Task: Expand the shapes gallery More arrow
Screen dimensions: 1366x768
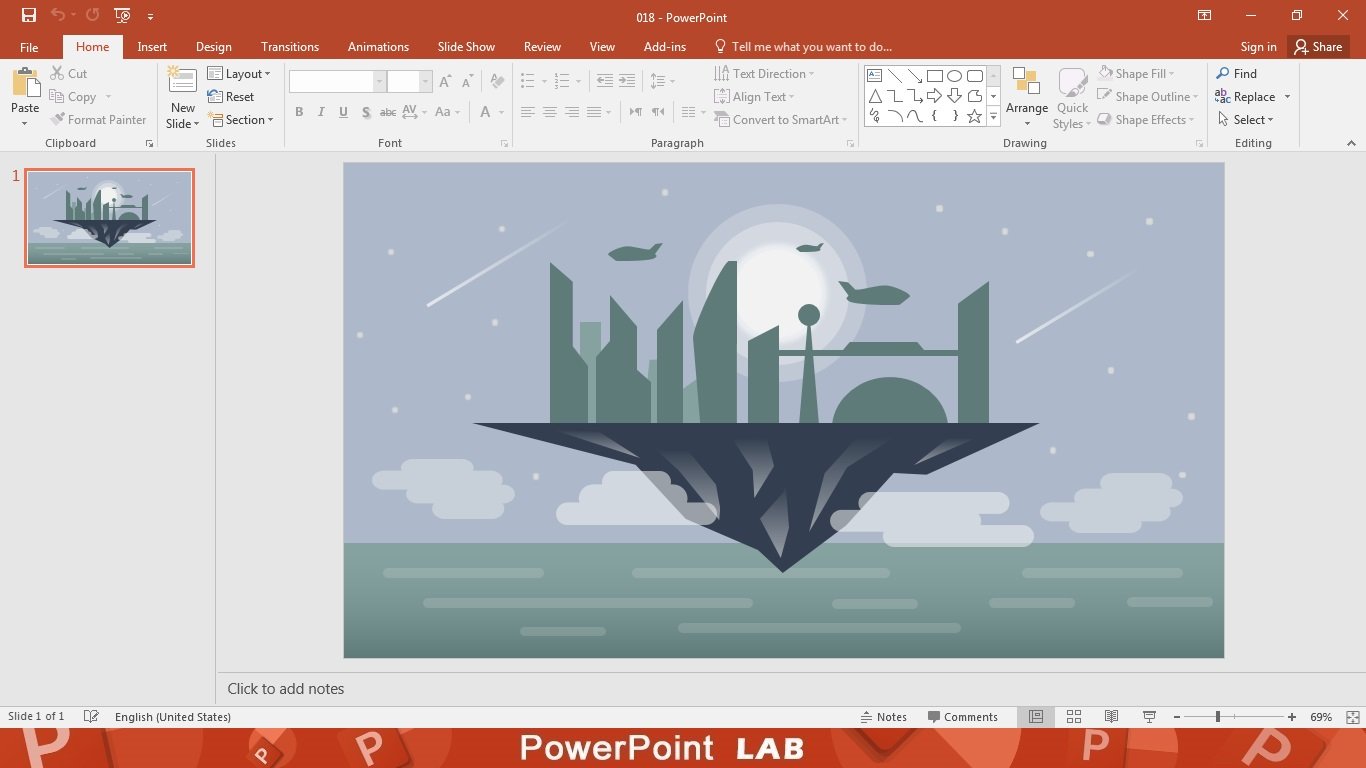Action: point(993,118)
